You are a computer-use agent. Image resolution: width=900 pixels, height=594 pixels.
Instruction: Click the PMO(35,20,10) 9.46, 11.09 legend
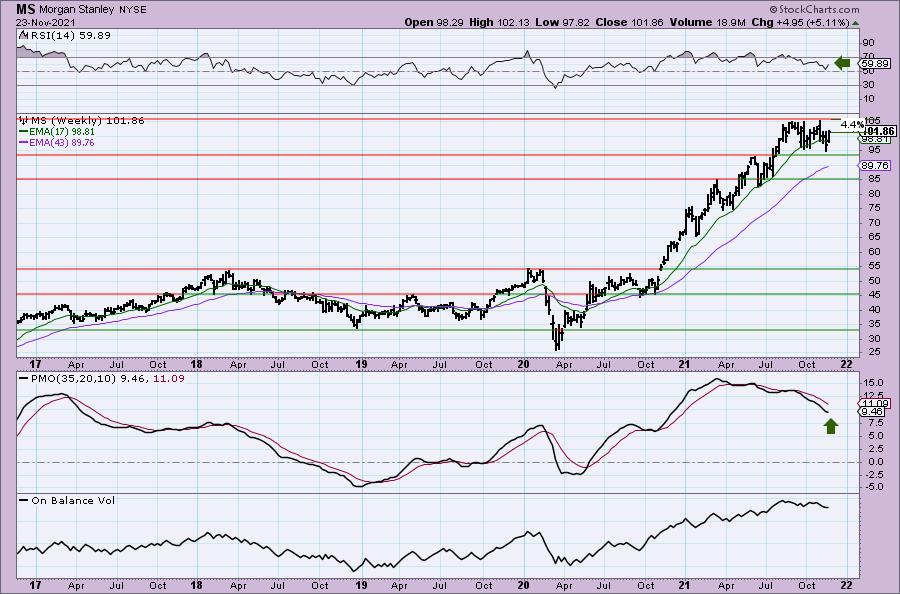[101, 379]
